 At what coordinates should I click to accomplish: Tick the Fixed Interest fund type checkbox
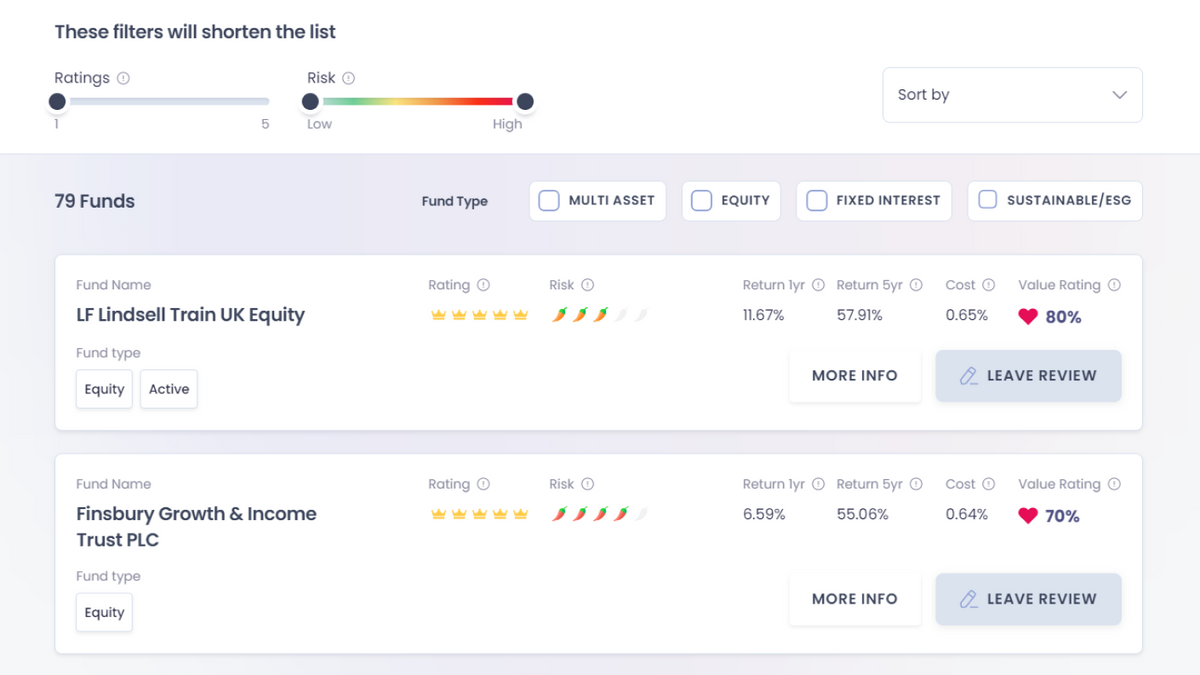pos(817,200)
